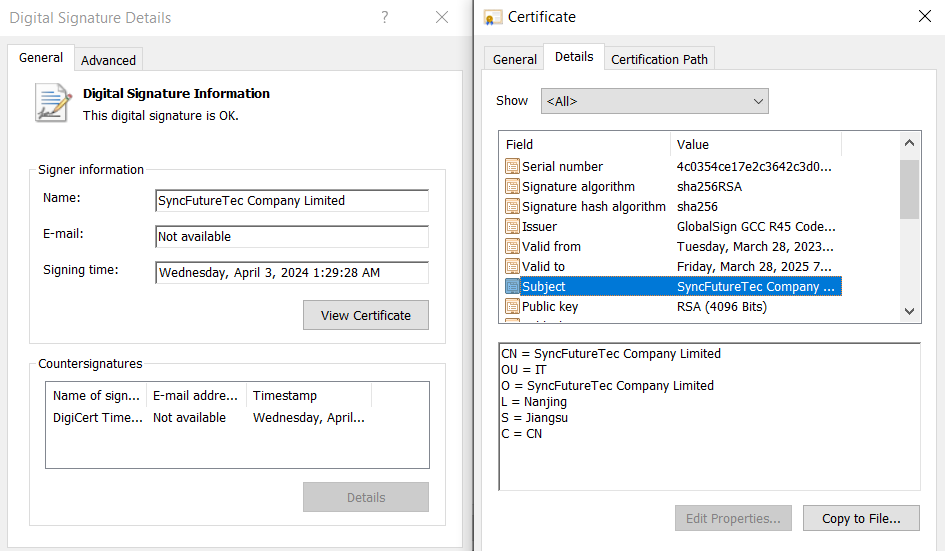The image size is (945, 551).
Task: Click the sha256RSA value cell
Action: (x=709, y=187)
